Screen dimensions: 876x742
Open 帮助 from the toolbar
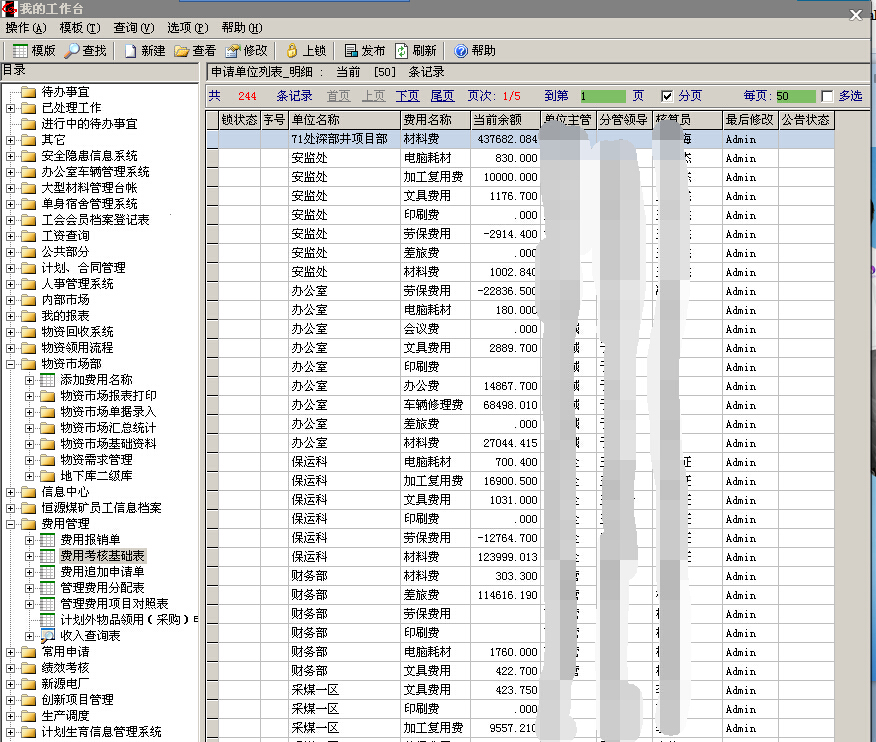461,51
